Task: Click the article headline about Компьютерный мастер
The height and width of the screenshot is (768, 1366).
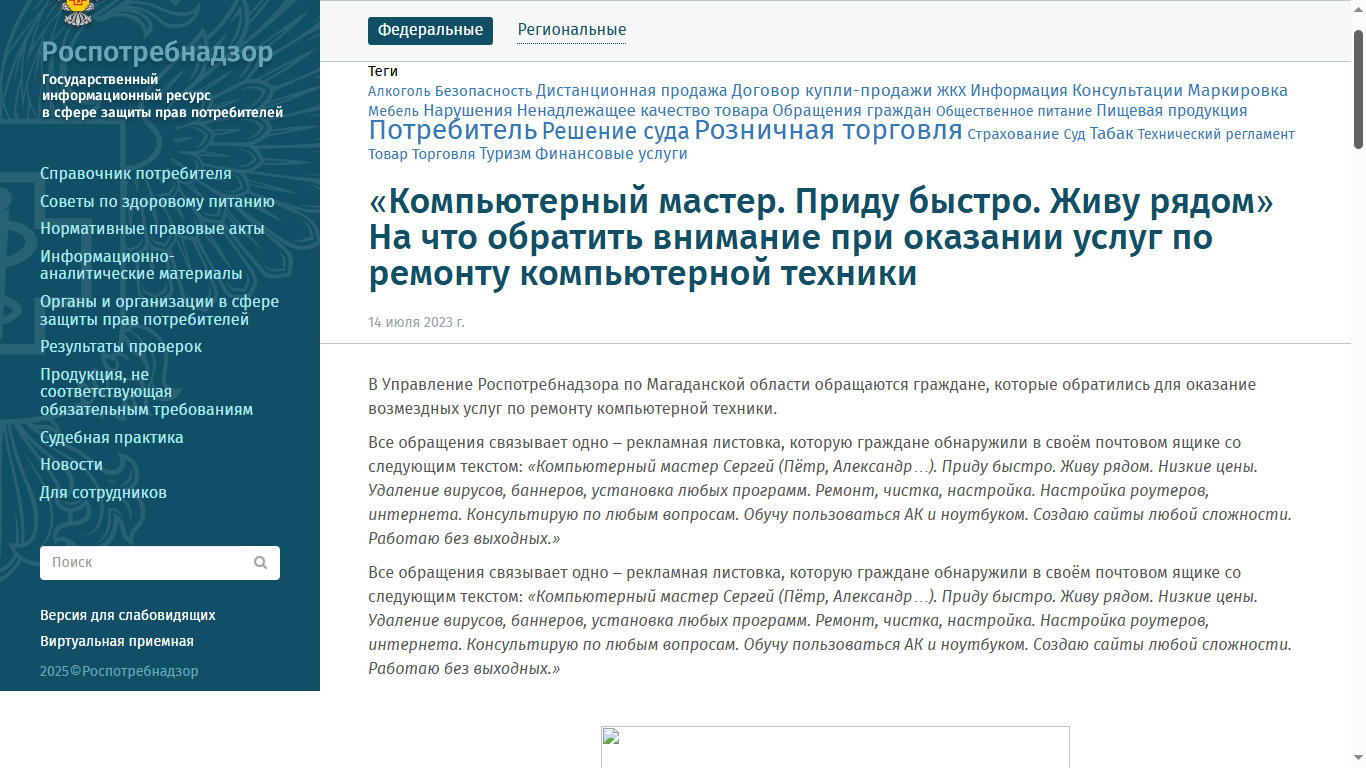Action: tap(821, 238)
